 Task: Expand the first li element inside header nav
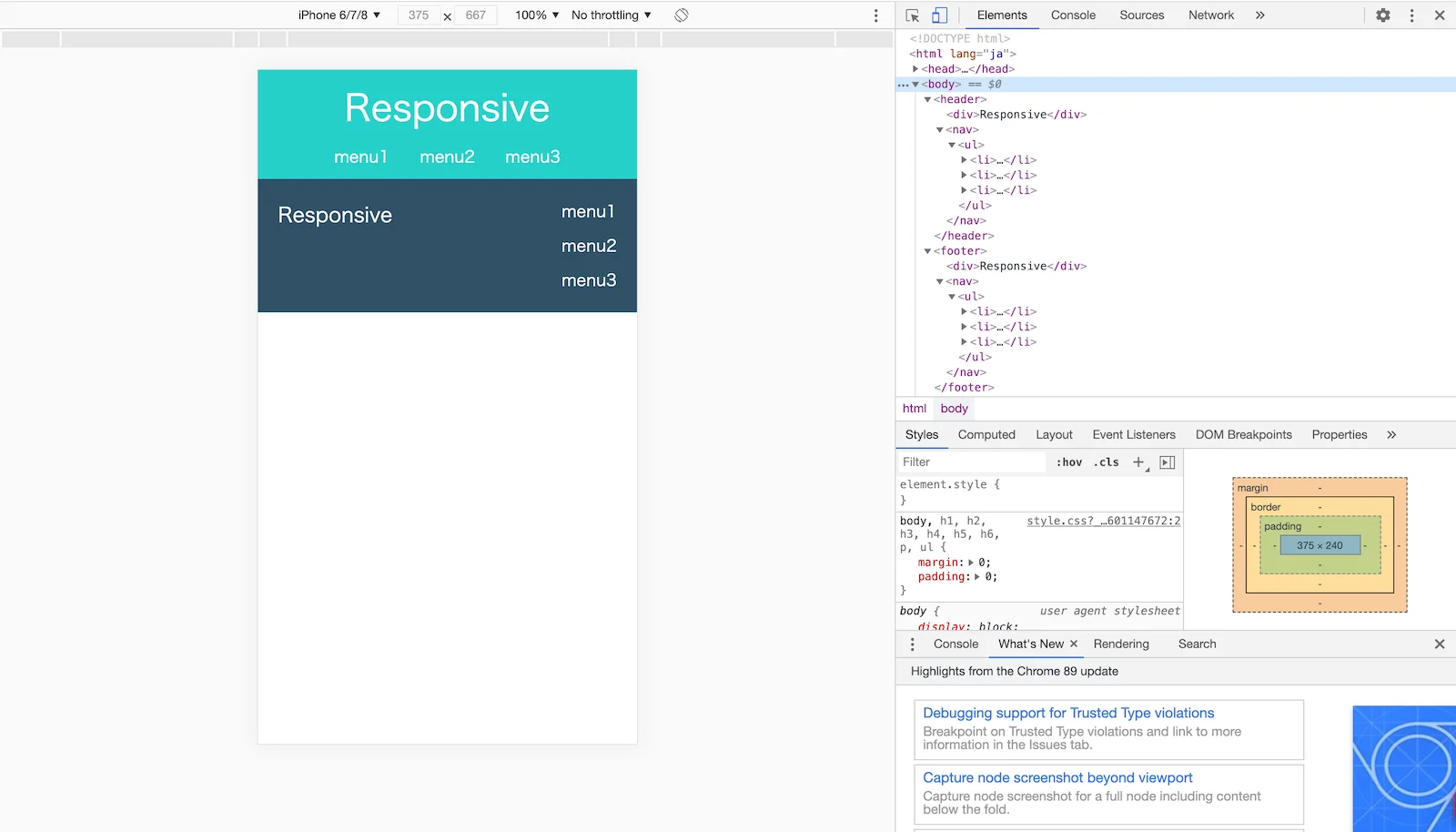click(x=965, y=159)
